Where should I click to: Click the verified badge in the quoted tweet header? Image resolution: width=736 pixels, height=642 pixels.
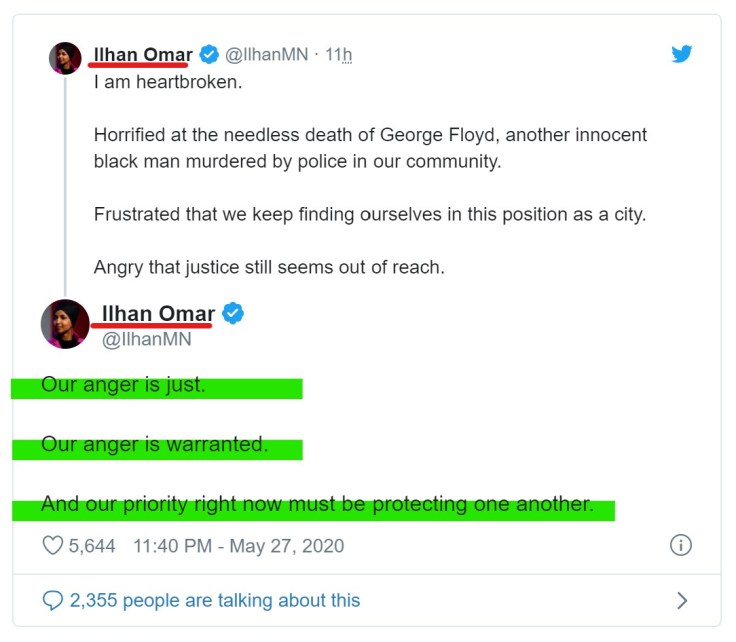tap(209, 54)
